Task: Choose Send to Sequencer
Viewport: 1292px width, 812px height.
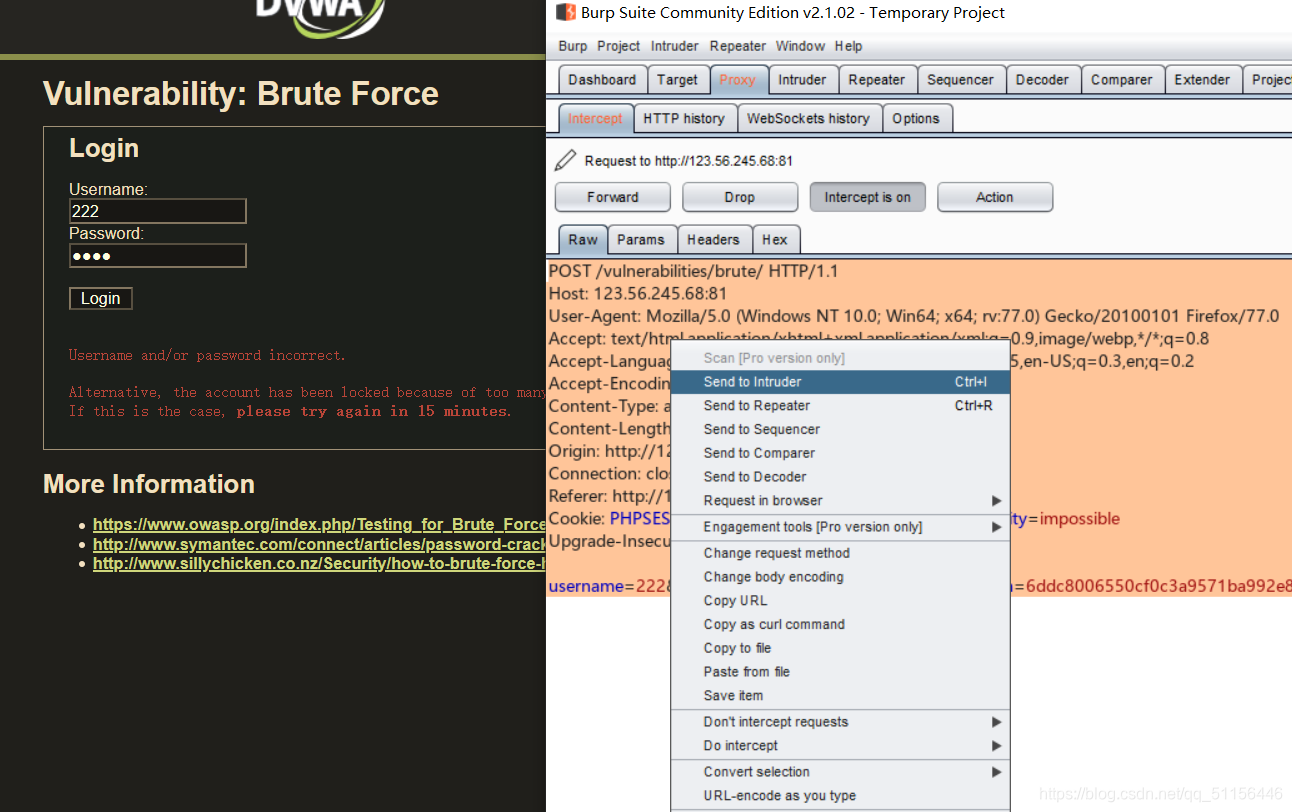Action: point(840,430)
